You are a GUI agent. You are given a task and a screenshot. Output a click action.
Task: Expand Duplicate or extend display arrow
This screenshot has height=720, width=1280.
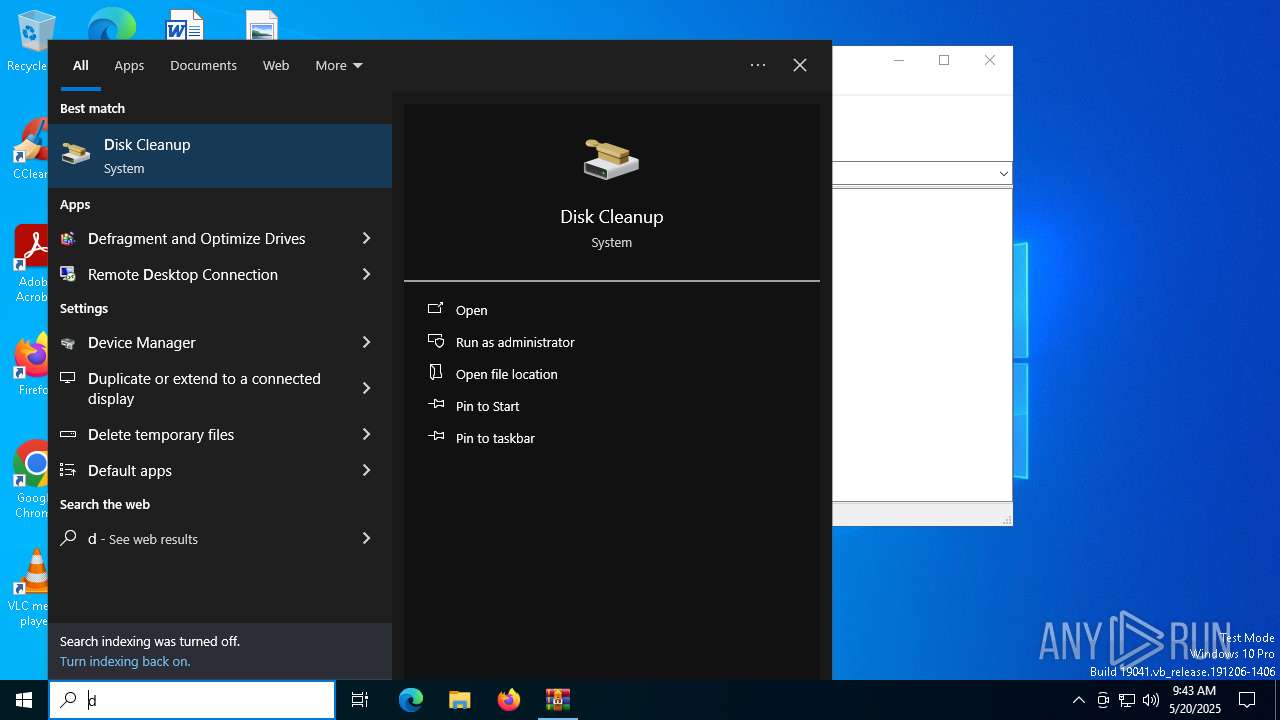(366, 388)
